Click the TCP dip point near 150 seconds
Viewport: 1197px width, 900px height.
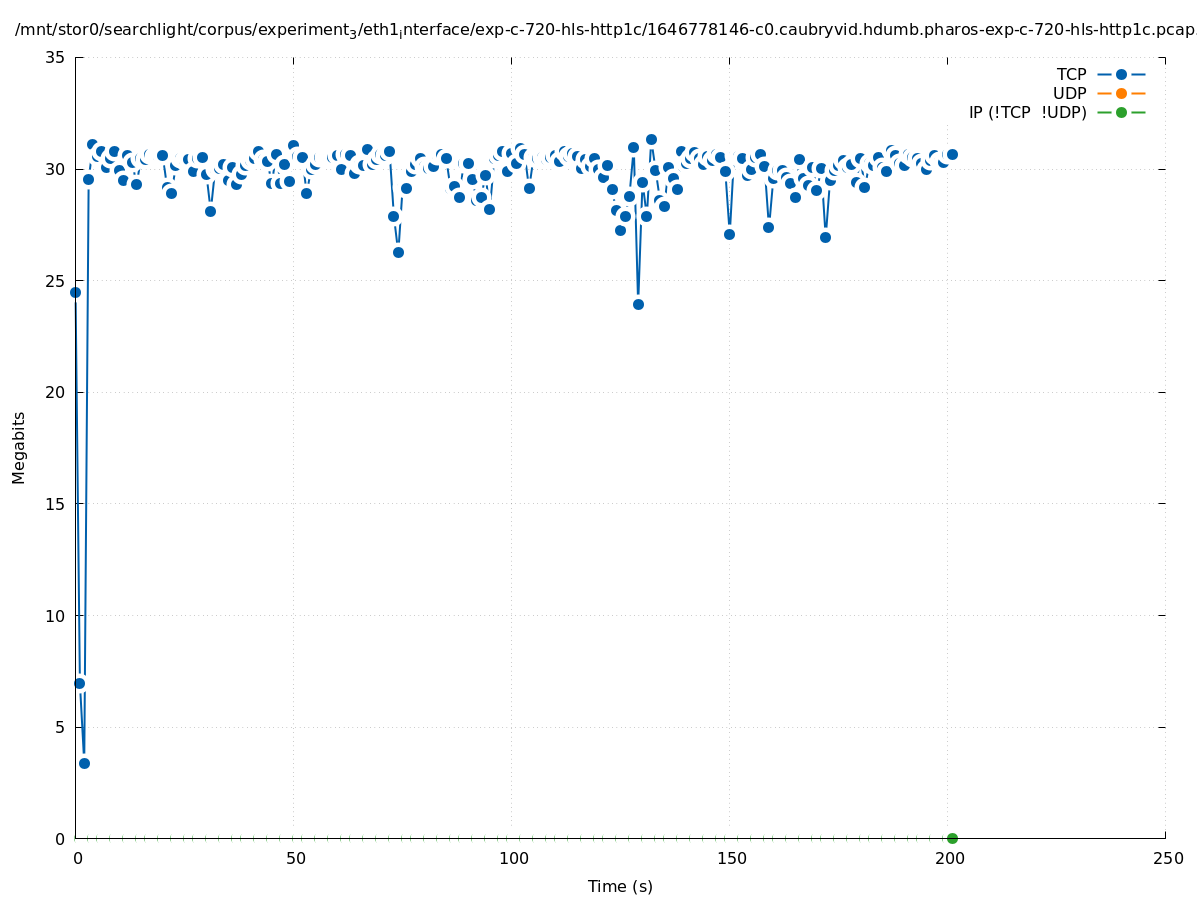[x=729, y=234]
